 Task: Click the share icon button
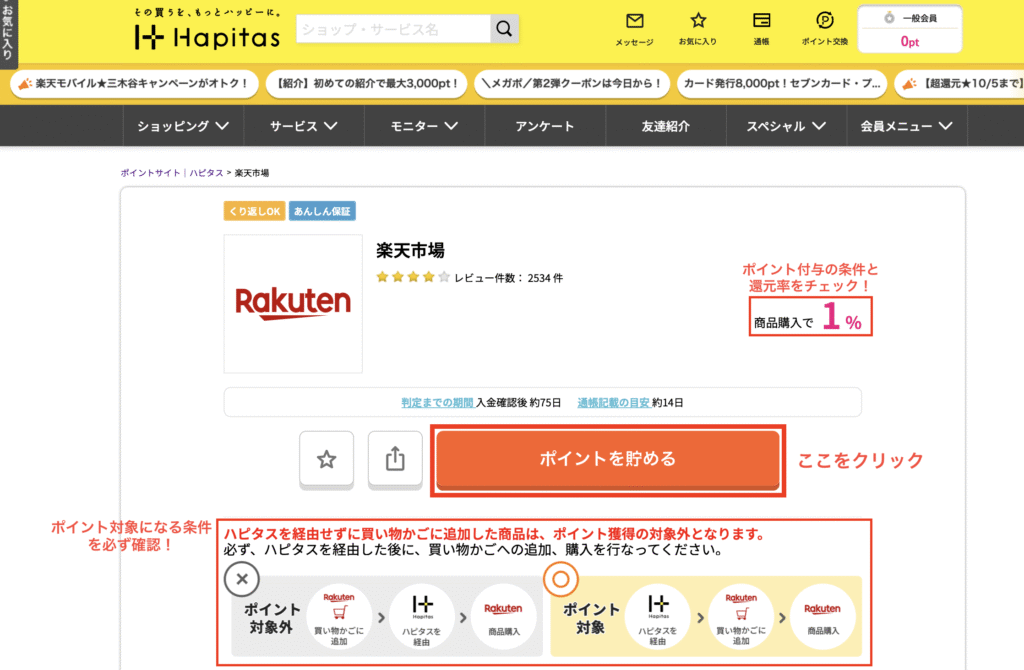pos(394,459)
